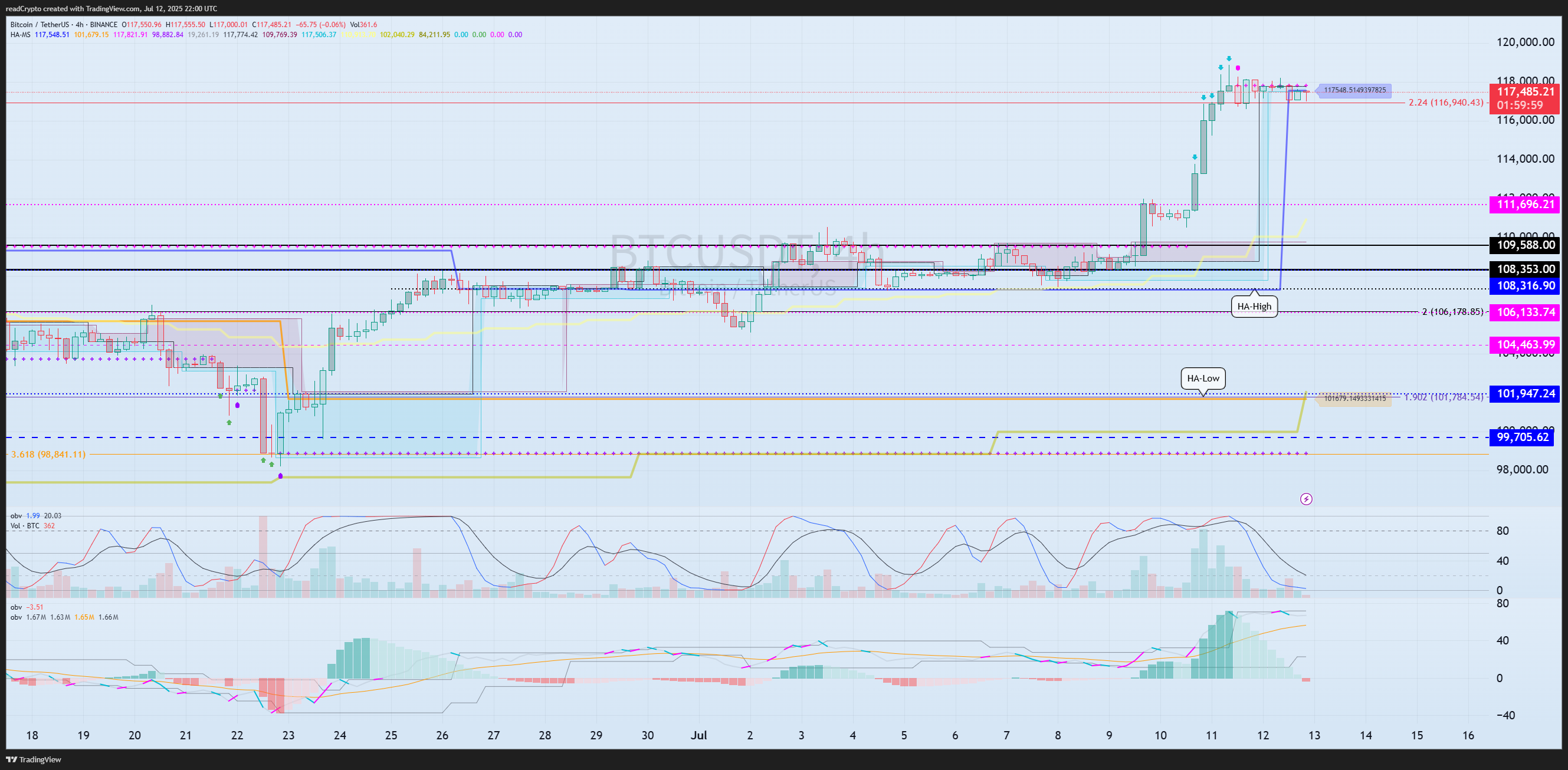1568x770 pixels.
Task: Click the HA-MS value 117,774.42
Action: tap(241, 35)
